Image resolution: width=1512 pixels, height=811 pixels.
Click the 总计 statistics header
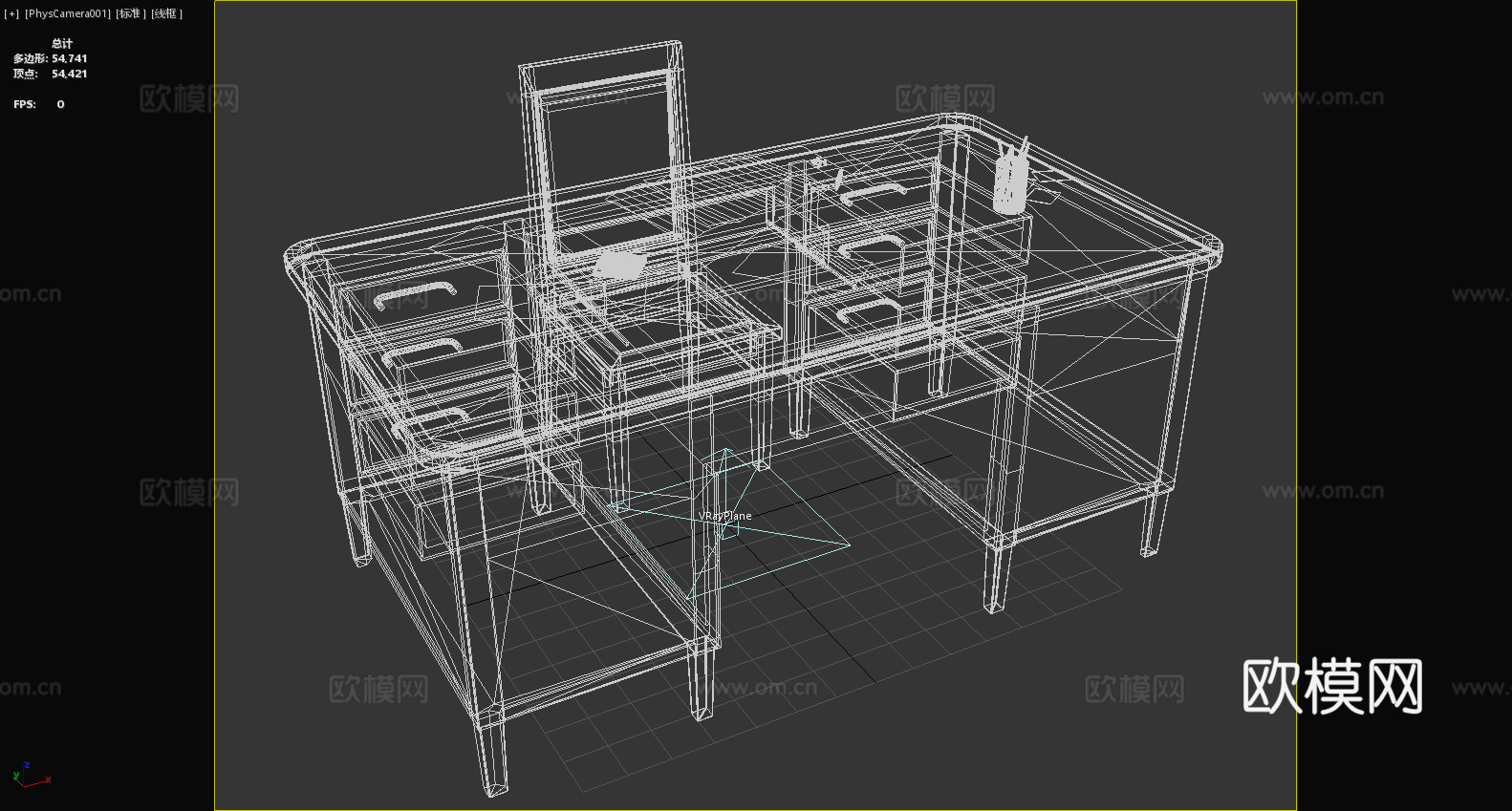62,43
